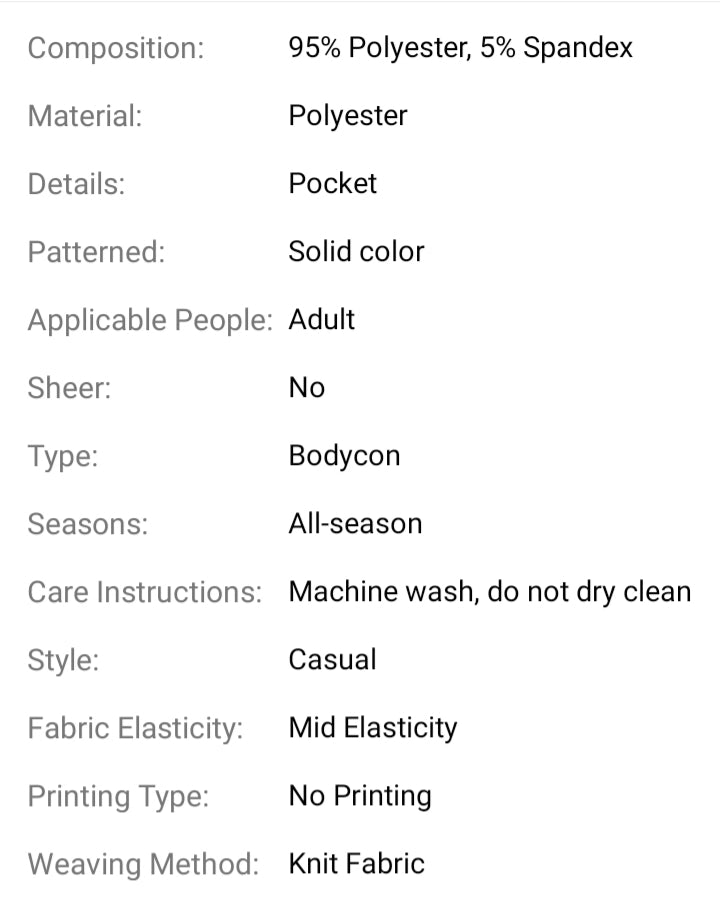Click the Polyester value next to Material

pos(348,116)
